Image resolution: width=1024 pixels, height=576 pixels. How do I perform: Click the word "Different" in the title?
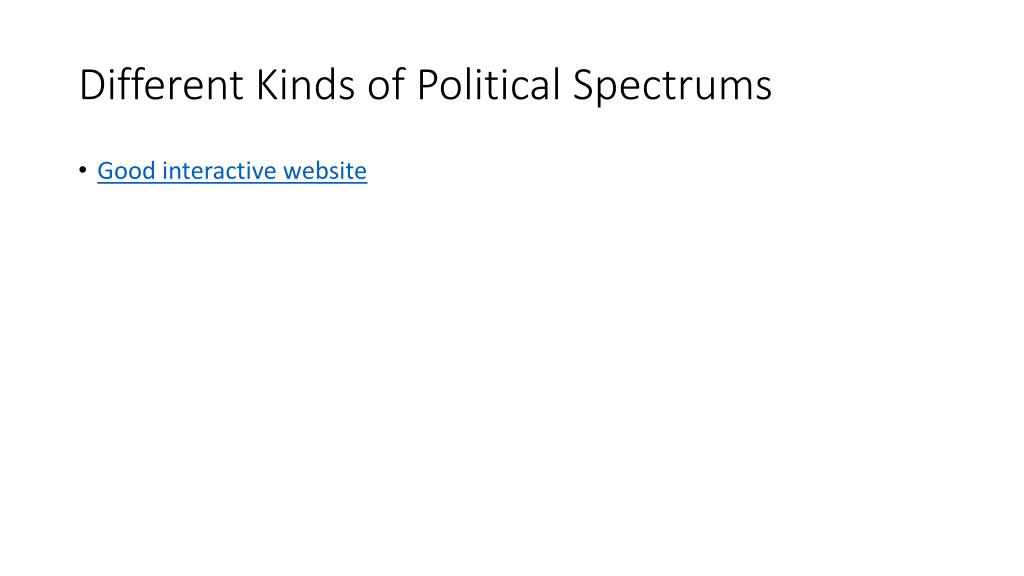point(161,84)
